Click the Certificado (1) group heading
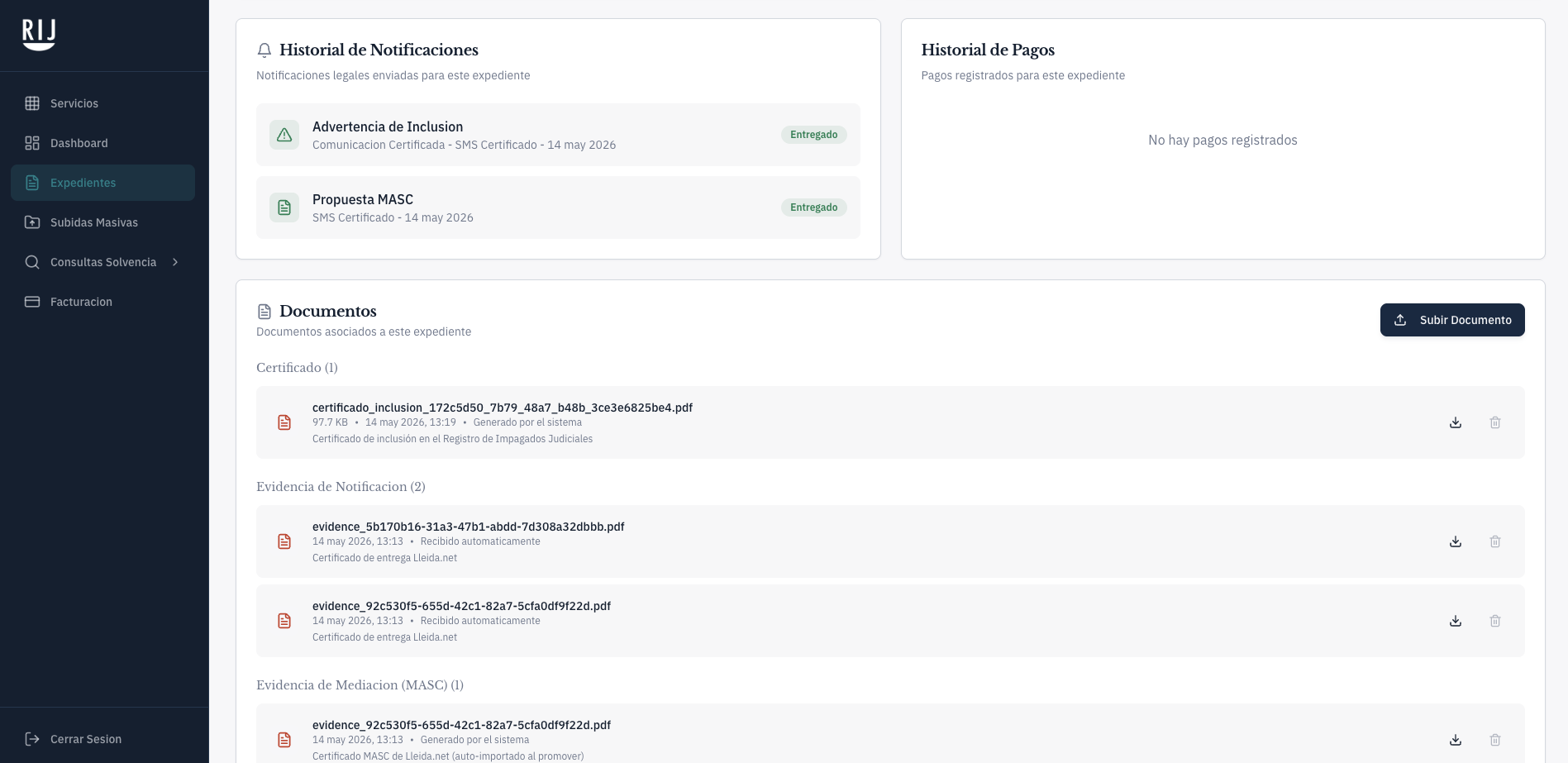The height and width of the screenshot is (763, 1568). point(297,368)
